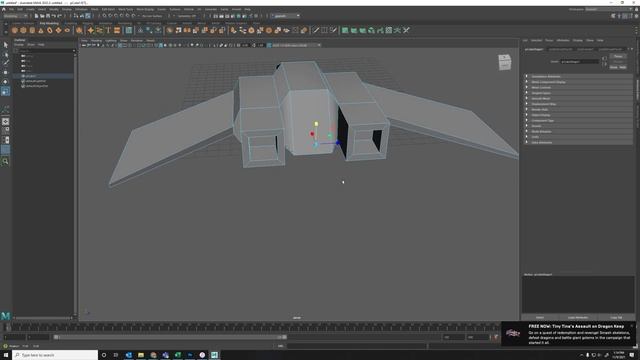Click the Open Scene icon

[x=42, y=16]
